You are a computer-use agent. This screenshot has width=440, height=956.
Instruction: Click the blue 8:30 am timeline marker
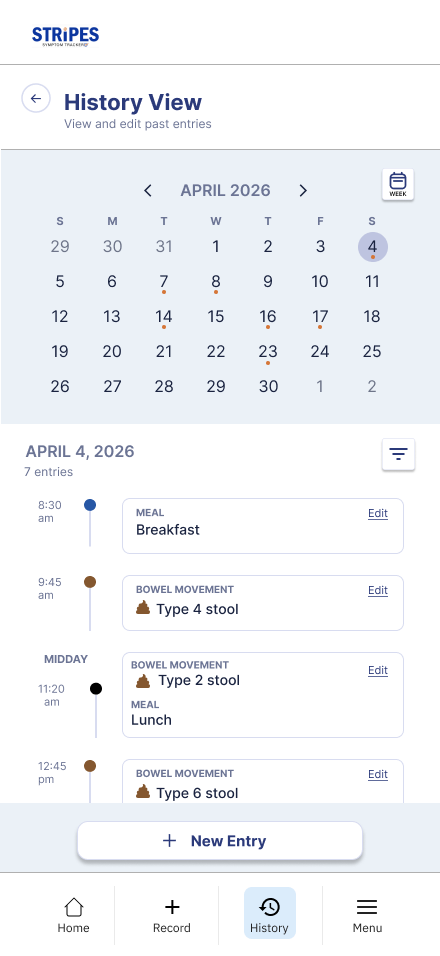tap(90, 505)
